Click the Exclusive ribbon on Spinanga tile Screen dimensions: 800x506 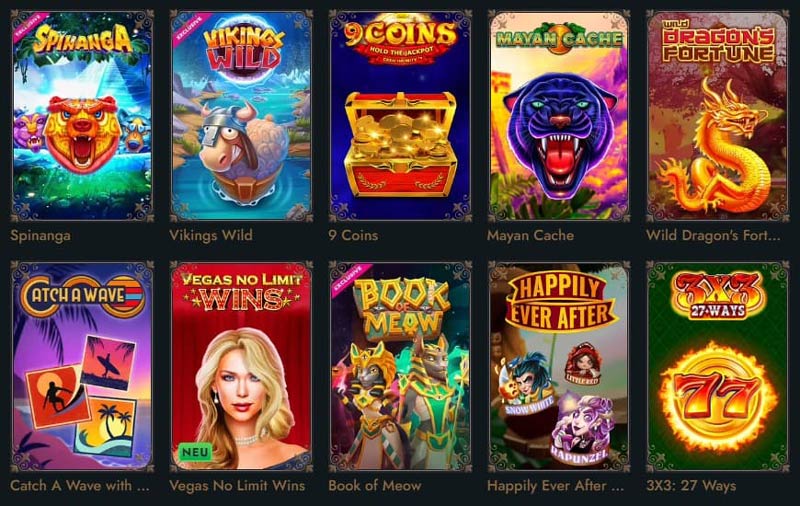pos(30,26)
